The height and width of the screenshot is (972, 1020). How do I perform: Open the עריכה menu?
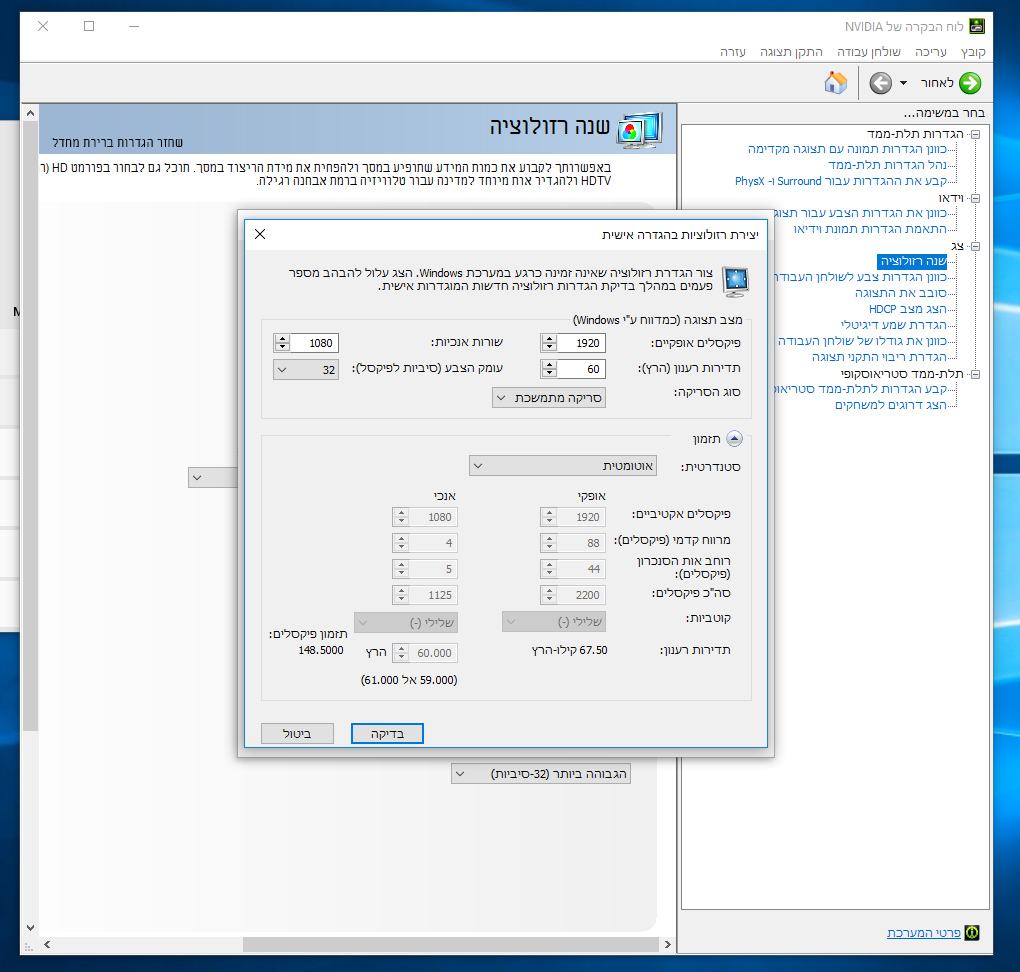click(x=931, y=51)
